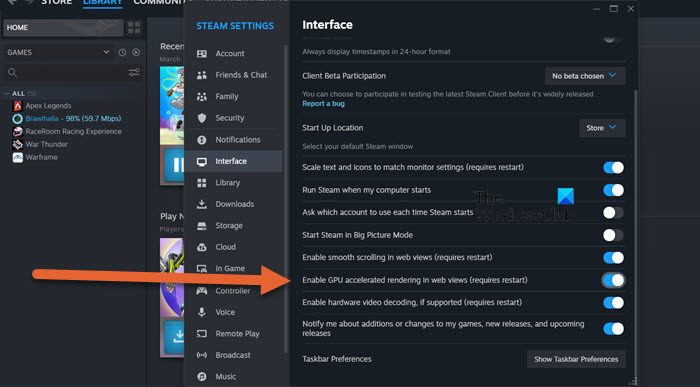Open library filter options icon
Viewport: 700px width, 387px height.
click(x=134, y=72)
